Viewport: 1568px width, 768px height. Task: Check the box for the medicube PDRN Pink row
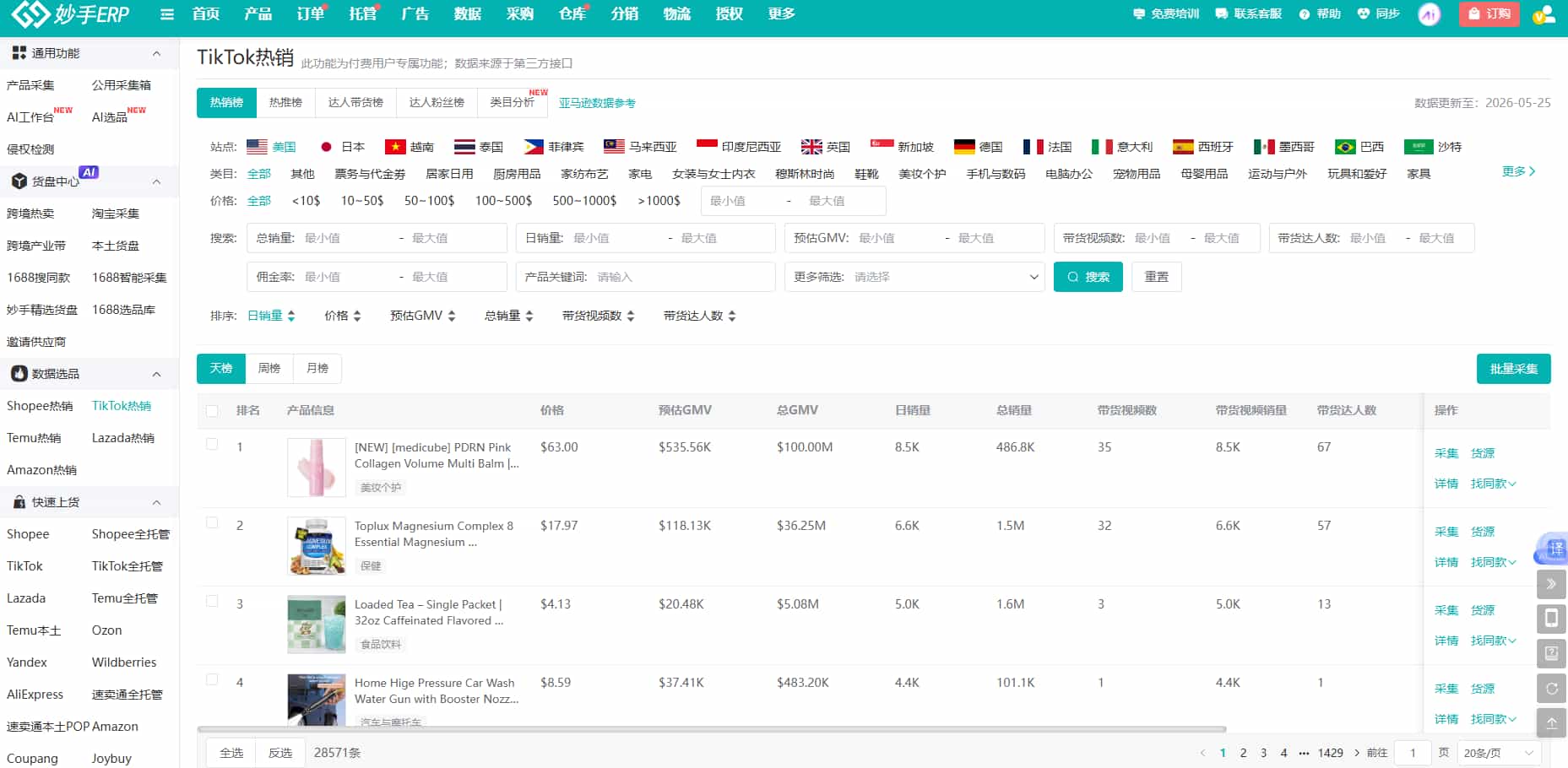(212, 444)
